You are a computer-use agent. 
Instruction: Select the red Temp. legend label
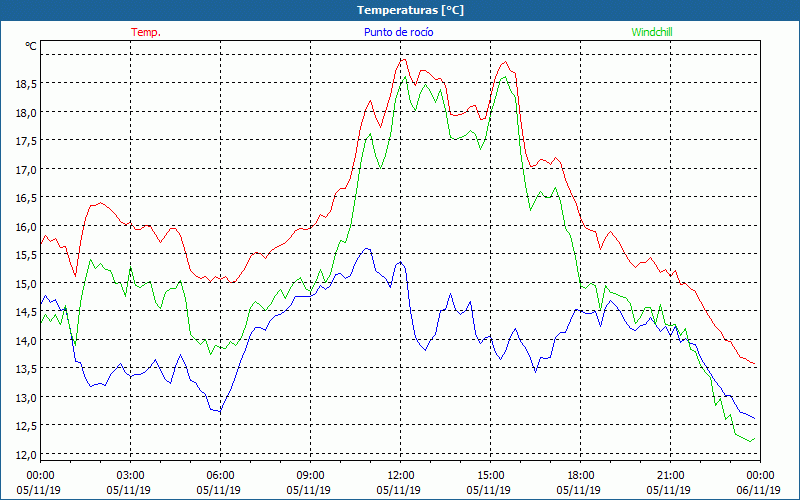(146, 32)
